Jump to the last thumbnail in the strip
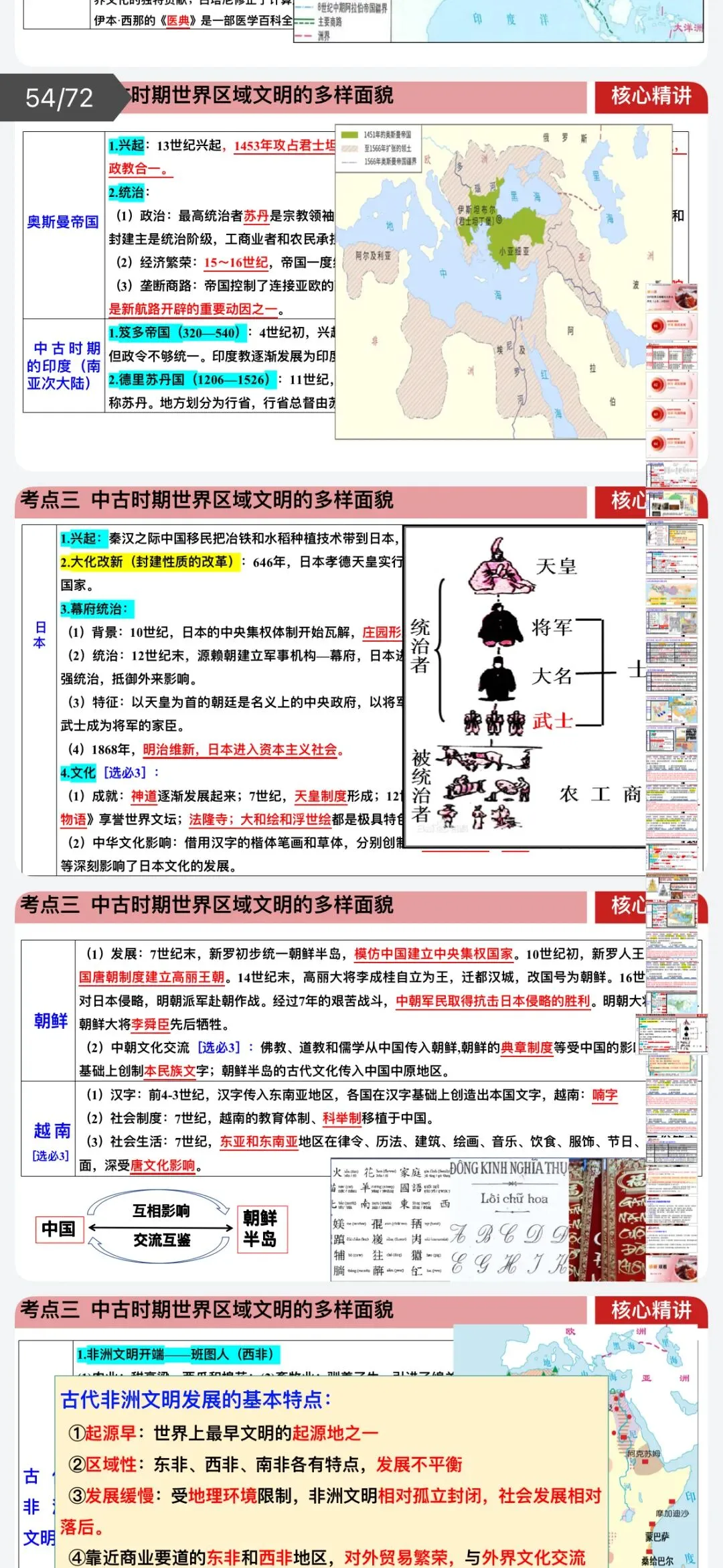This screenshot has height=1568, width=723. pyautogui.click(x=672, y=1268)
